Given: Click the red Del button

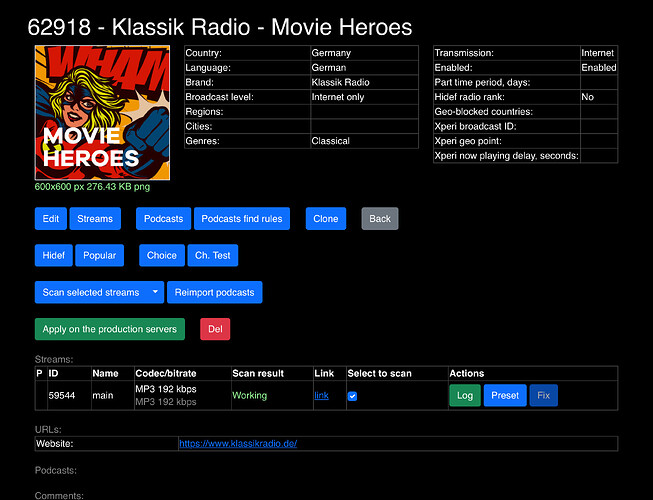Looking at the screenshot, I should click(x=215, y=329).
